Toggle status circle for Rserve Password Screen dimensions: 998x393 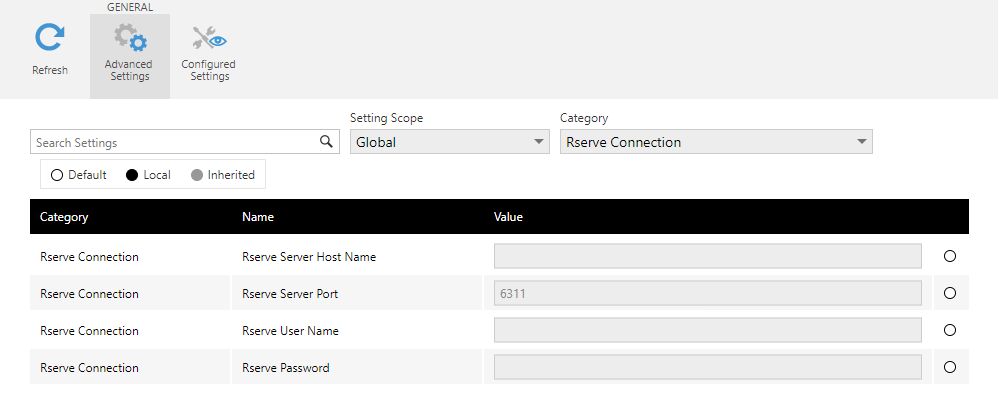950,367
